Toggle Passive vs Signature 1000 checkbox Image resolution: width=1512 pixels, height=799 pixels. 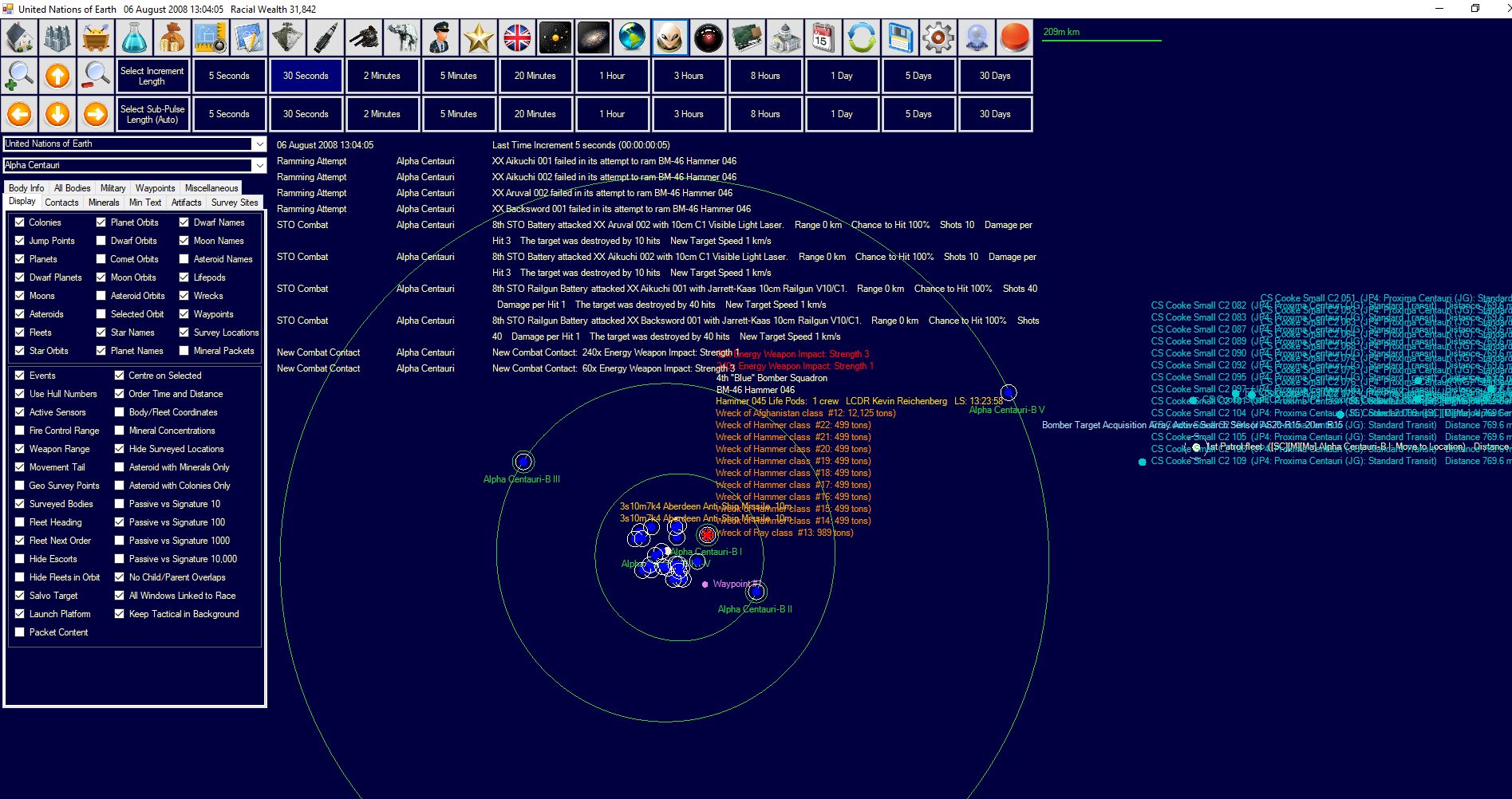pos(120,541)
